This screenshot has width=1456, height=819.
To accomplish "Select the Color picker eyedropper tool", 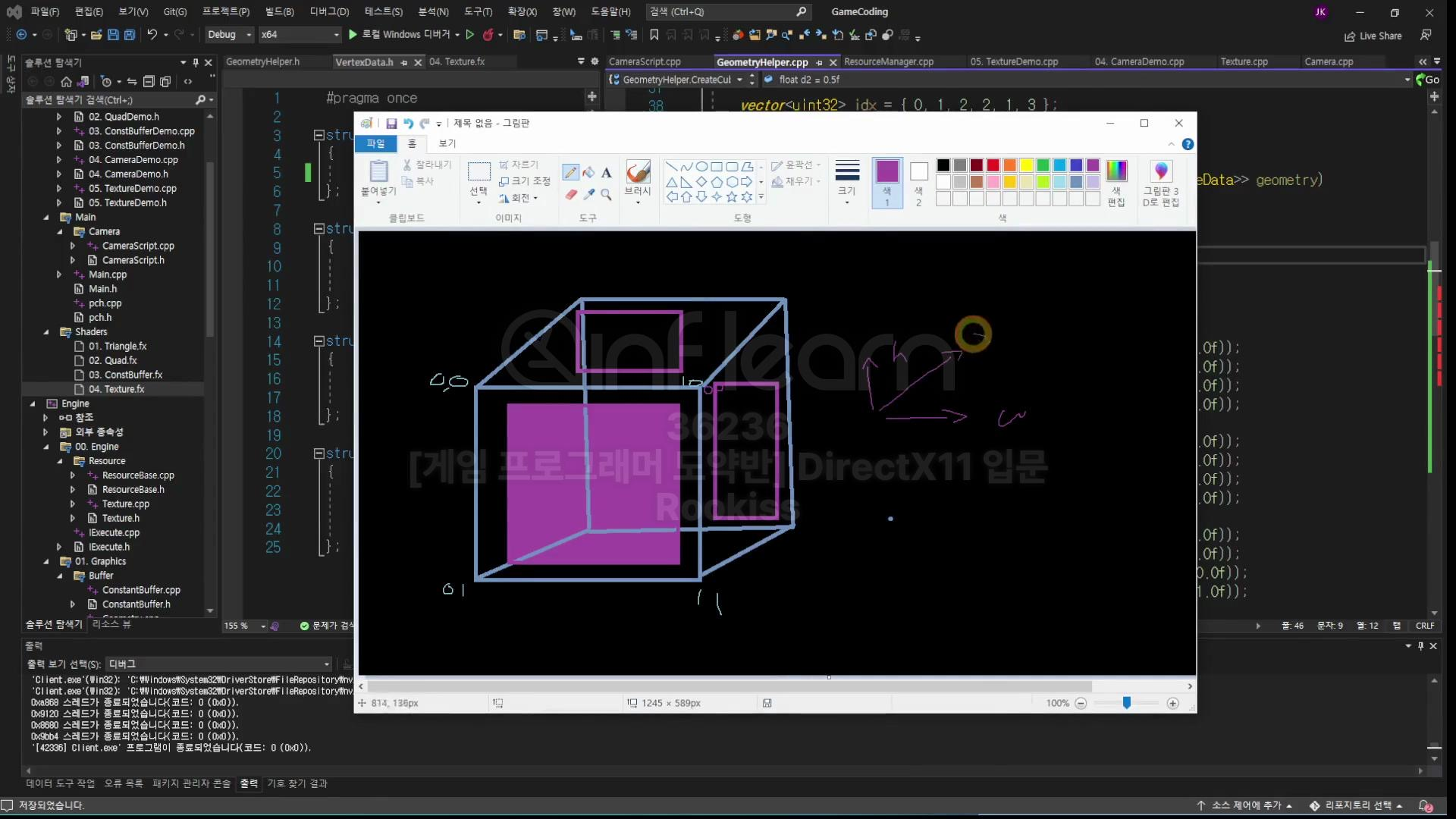I will (588, 195).
